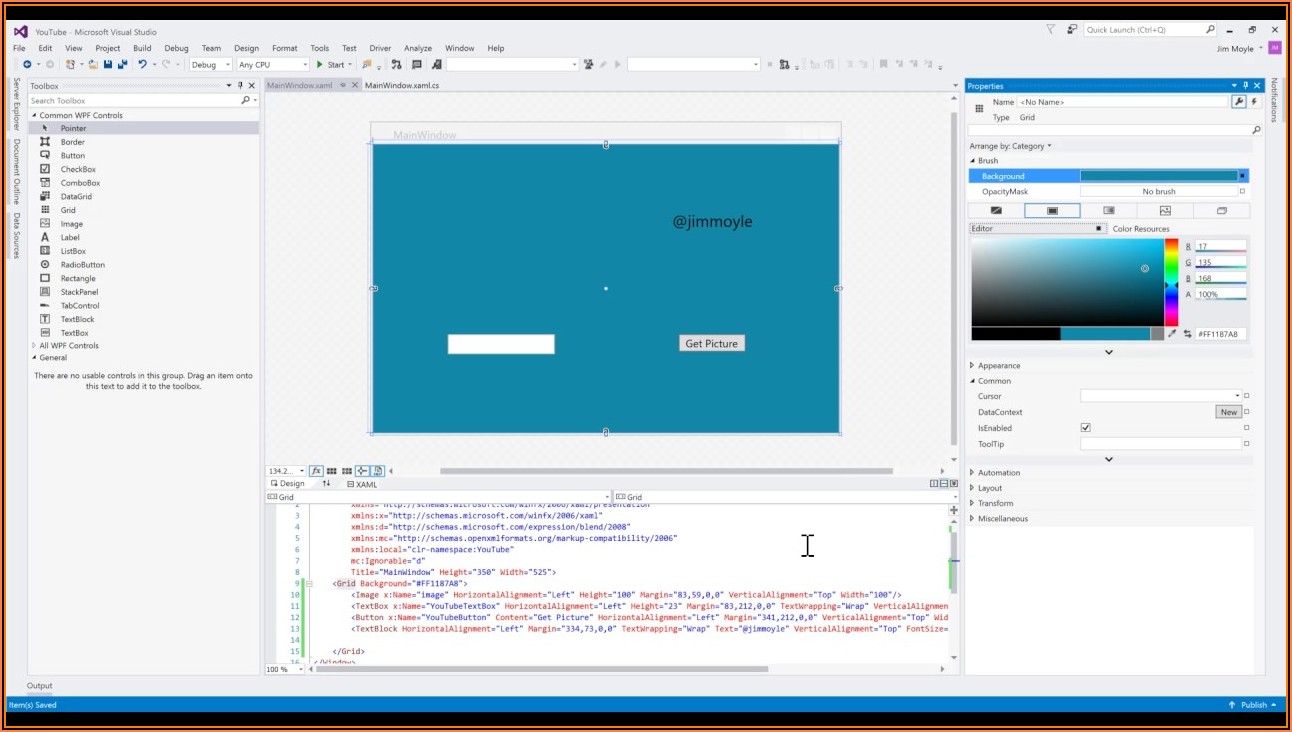Pick the color eyedropper tool
Viewport: 1292px width, 732px height.
(x=1172, y=334)
